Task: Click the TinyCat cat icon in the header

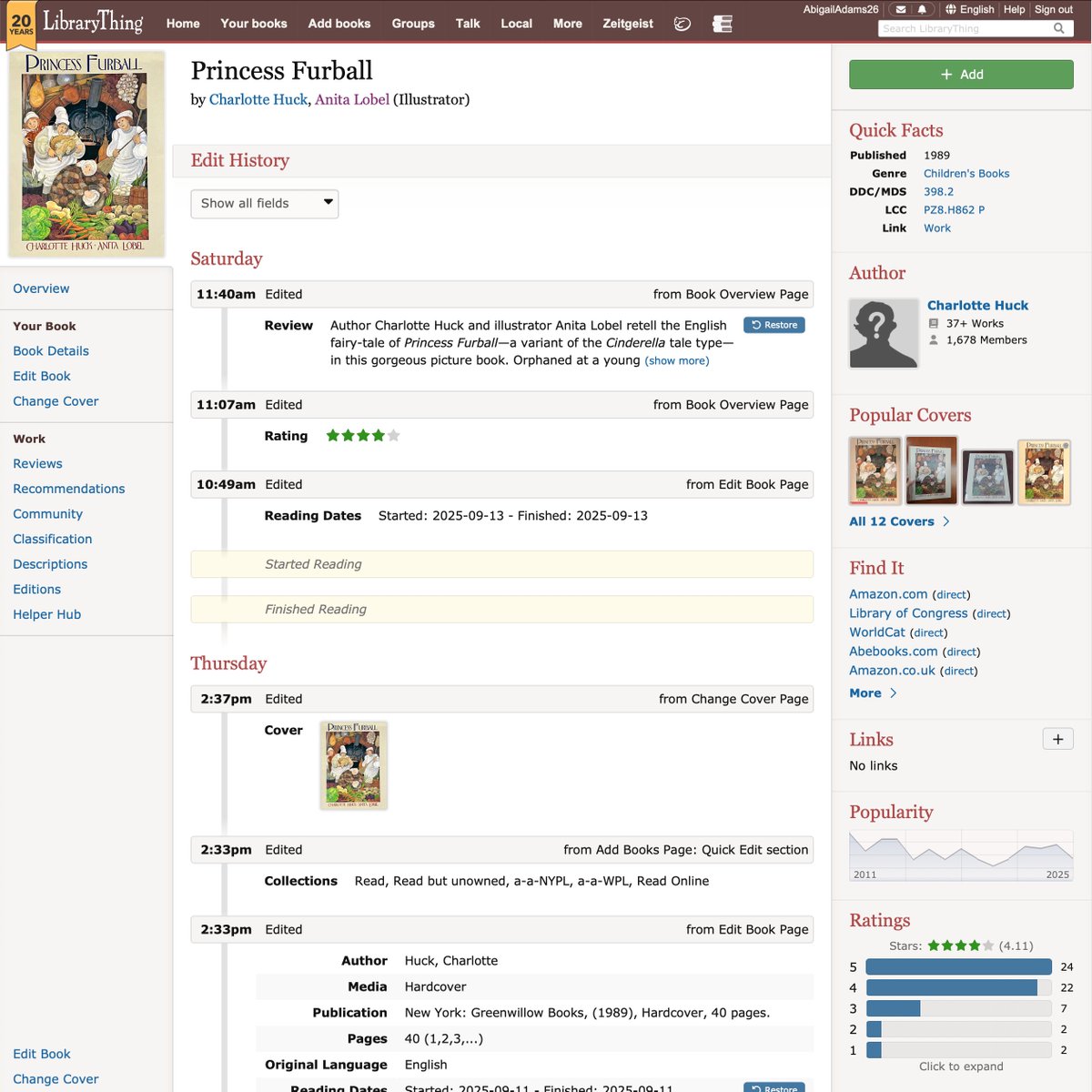Action: 682,25
